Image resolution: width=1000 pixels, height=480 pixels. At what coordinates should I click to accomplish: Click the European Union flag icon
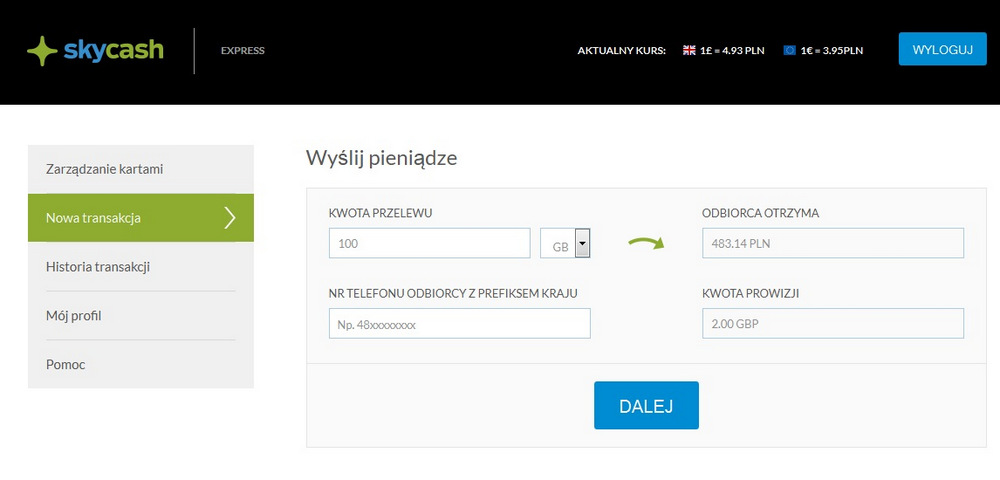790,50
